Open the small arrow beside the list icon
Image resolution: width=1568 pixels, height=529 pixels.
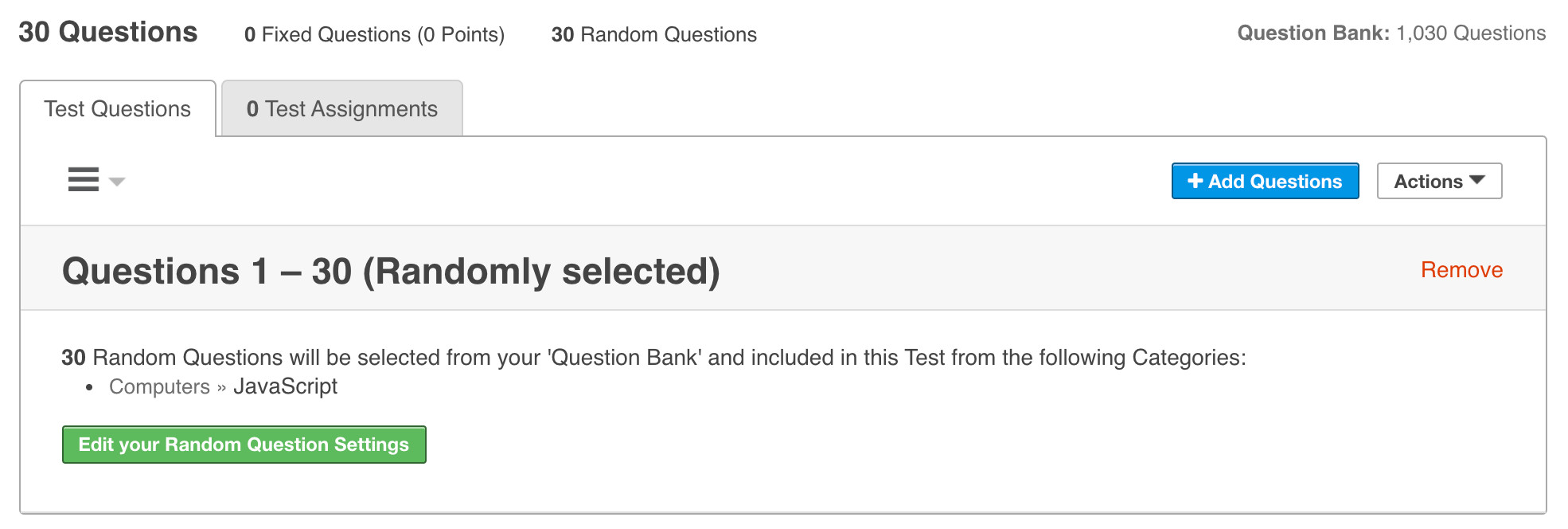[x=117, y=182]
